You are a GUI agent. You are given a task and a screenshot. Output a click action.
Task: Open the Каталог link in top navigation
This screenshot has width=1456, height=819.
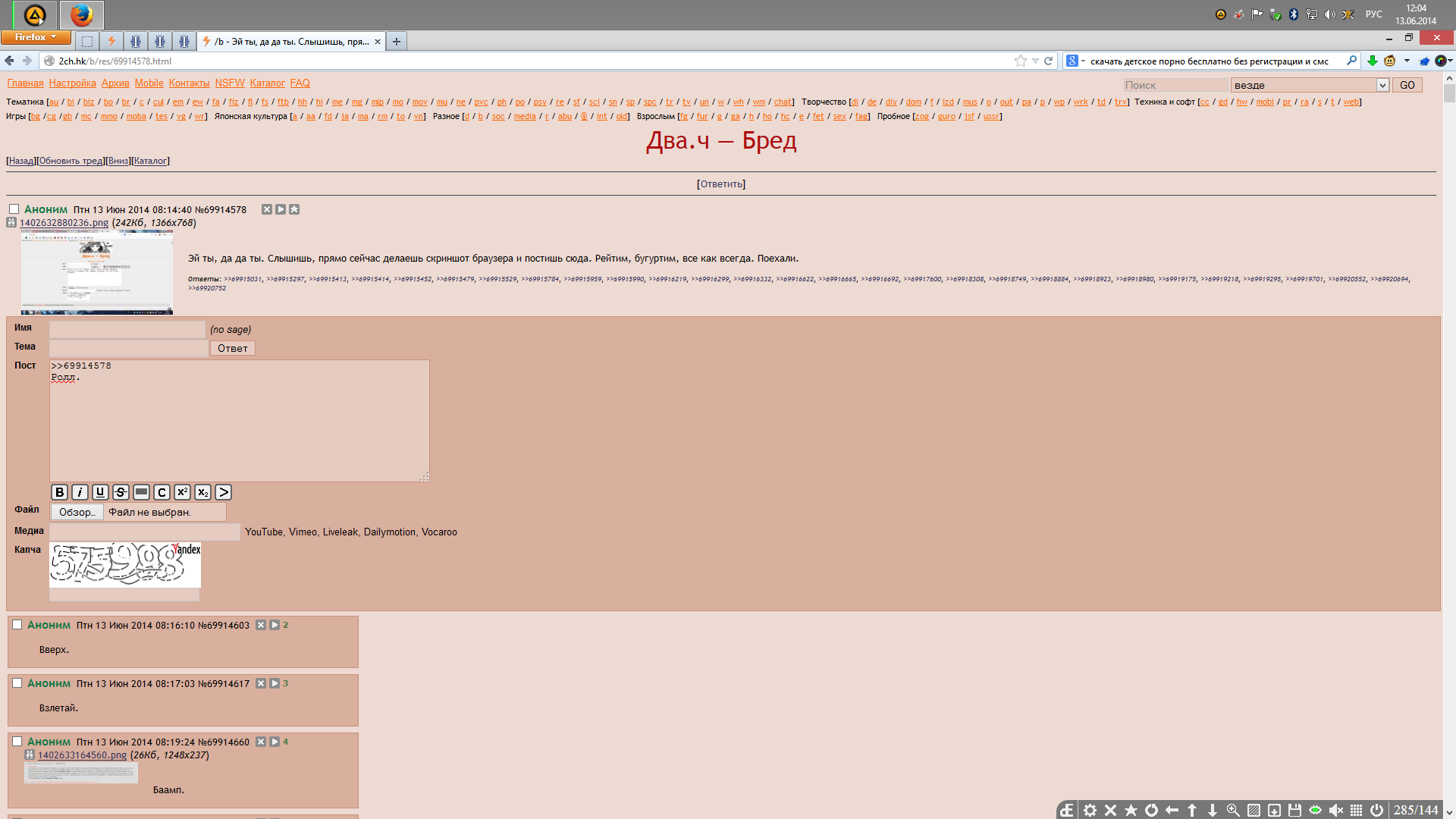267,83
